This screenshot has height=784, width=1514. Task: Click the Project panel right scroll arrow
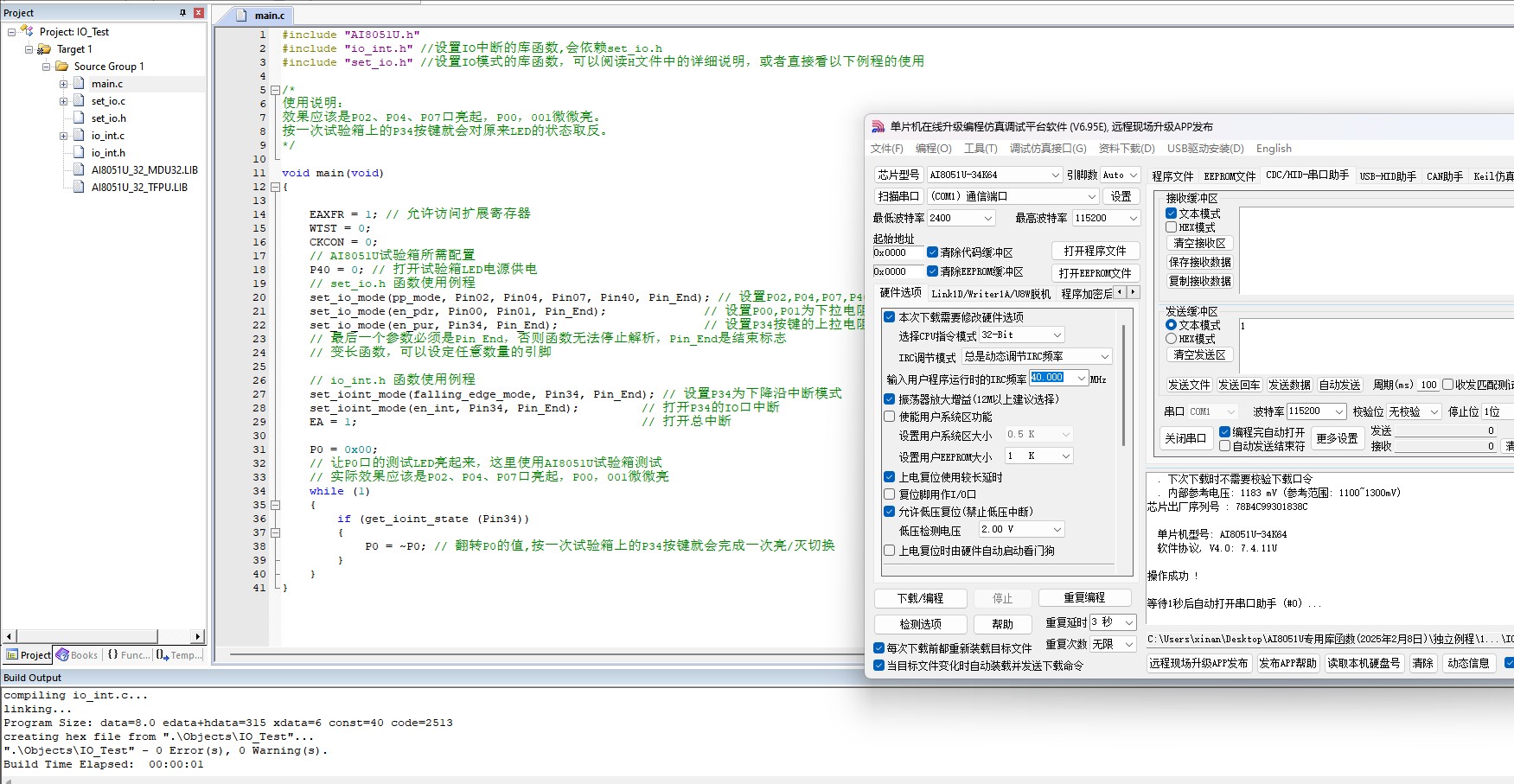tap(197, 637)
